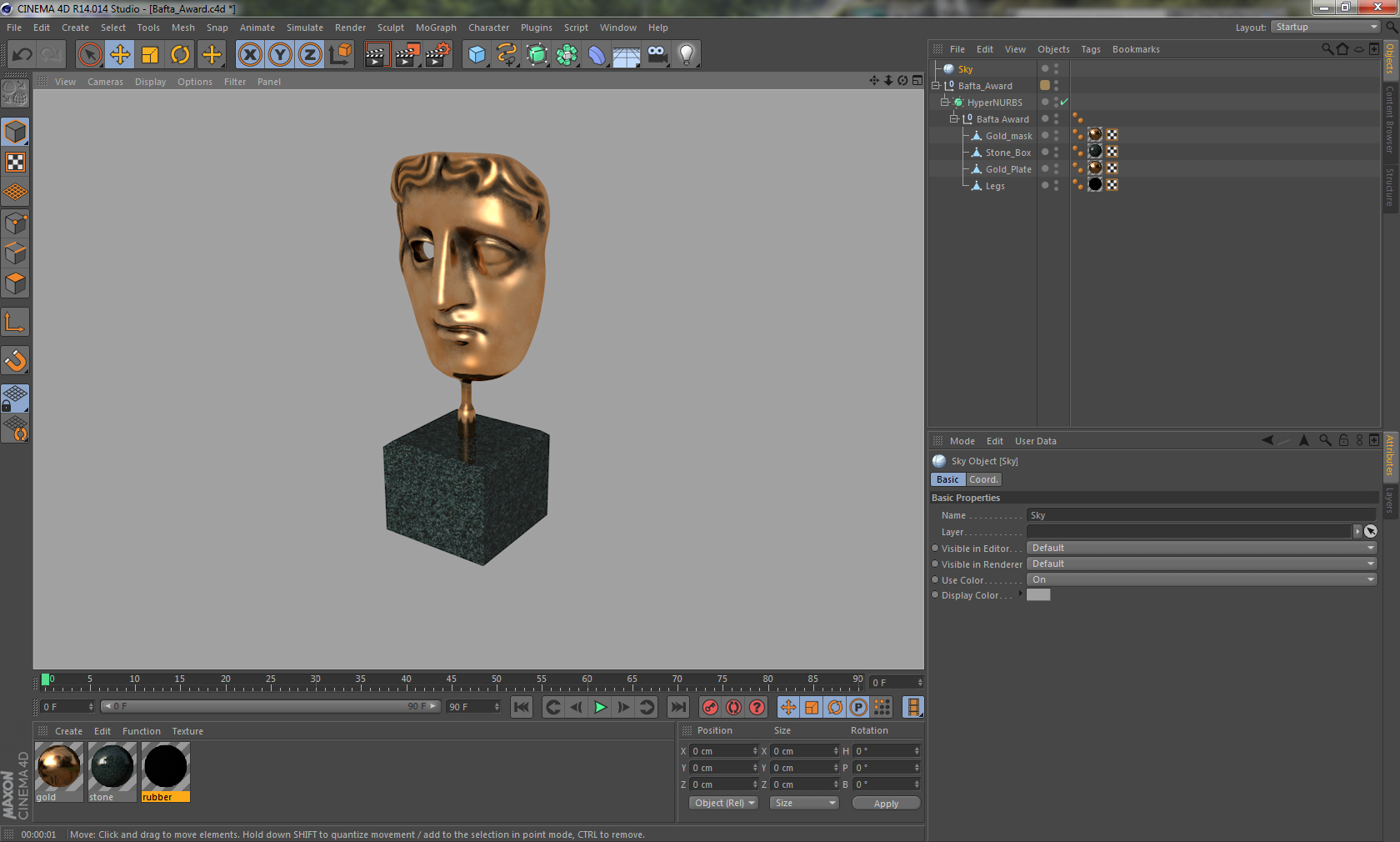Add a Light object icon

point(687,55)
